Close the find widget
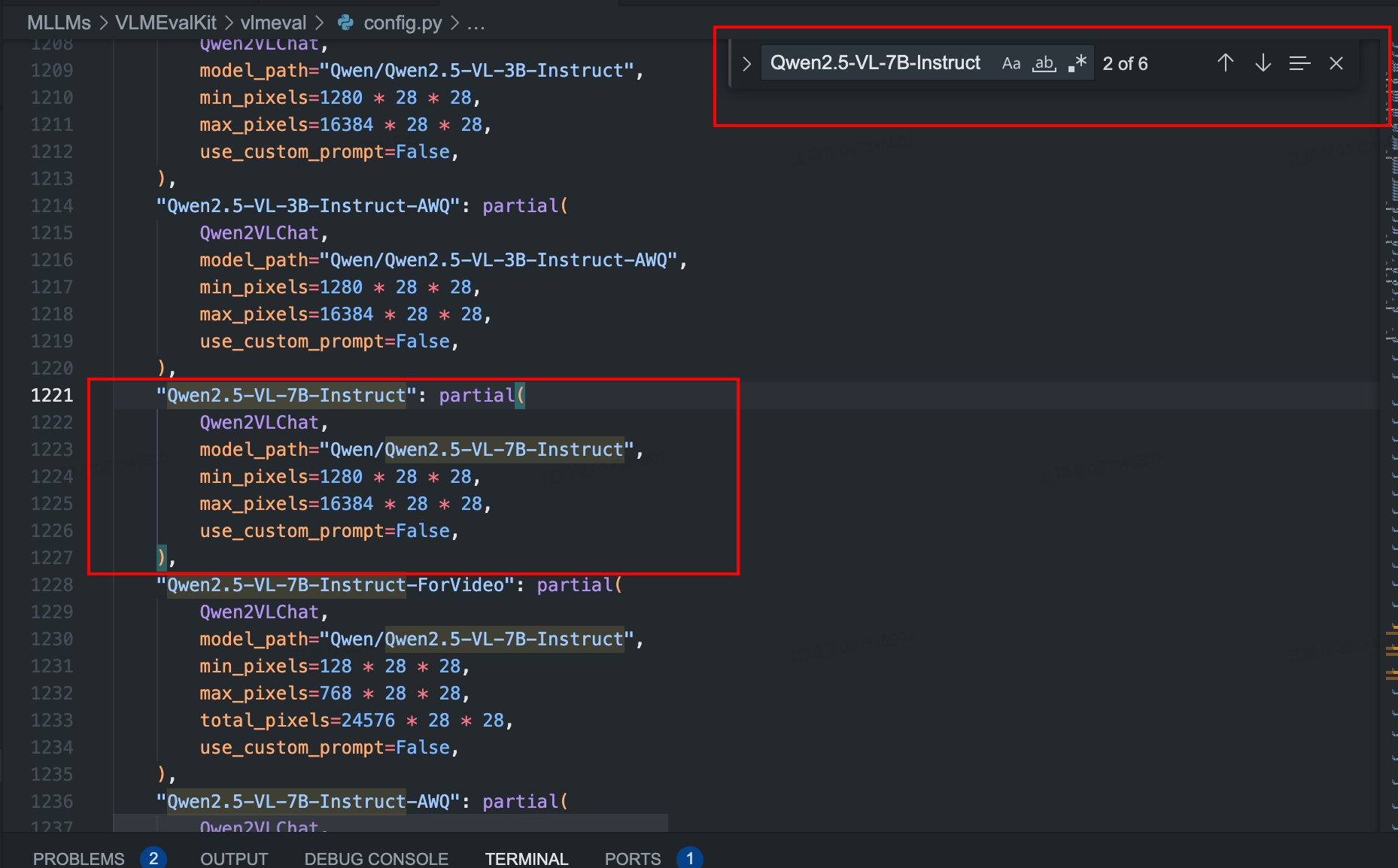Image resolution: width=1398 pixels, height=868 pixels. point(1336,63)
